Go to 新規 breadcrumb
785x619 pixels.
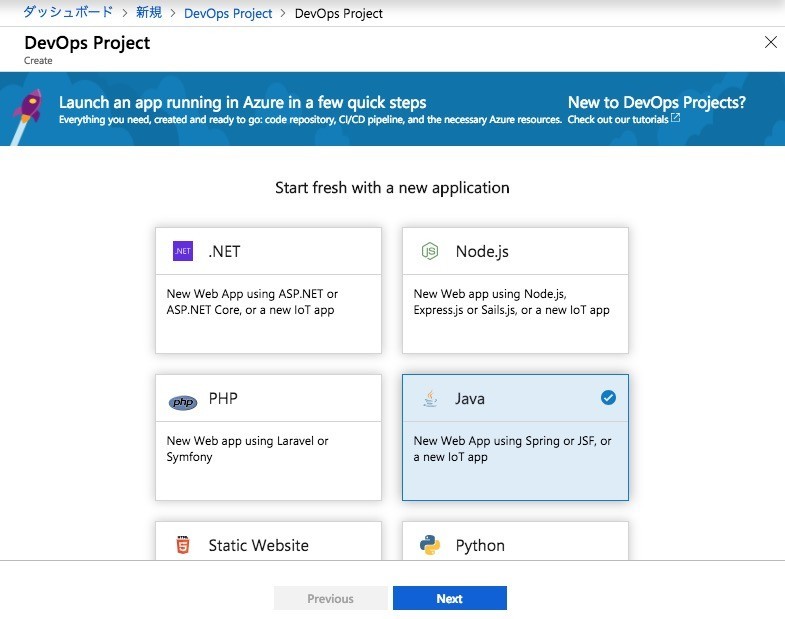149,12
